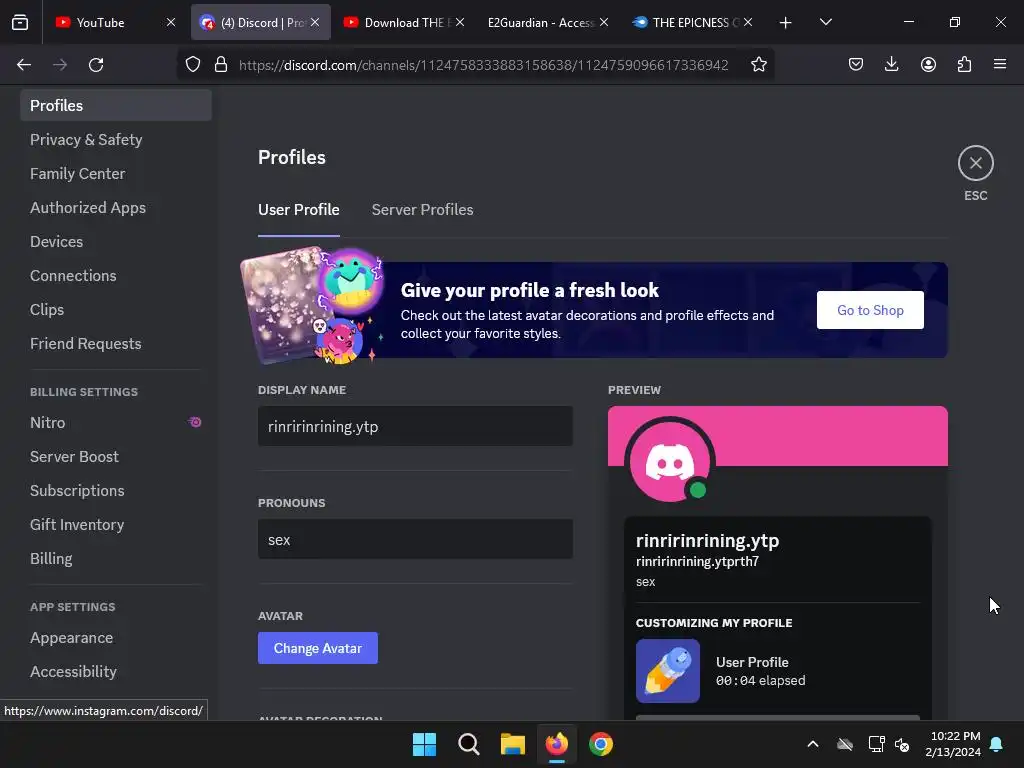Switch to the Download THE tab
Viewport: 1024px width, 768px height.
(403, 22)
